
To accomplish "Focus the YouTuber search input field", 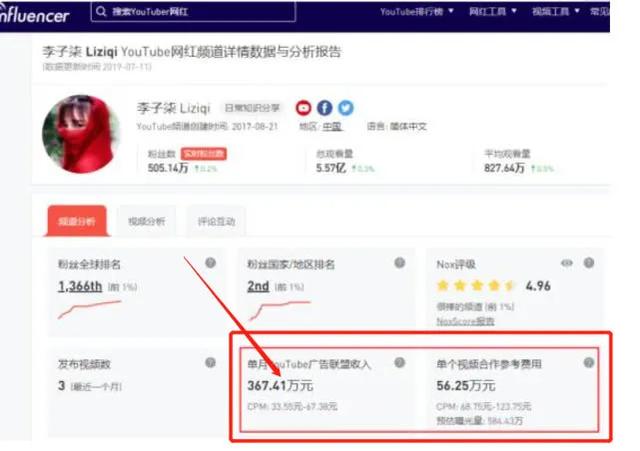I will pyautogui.click(x=193, y=11).
